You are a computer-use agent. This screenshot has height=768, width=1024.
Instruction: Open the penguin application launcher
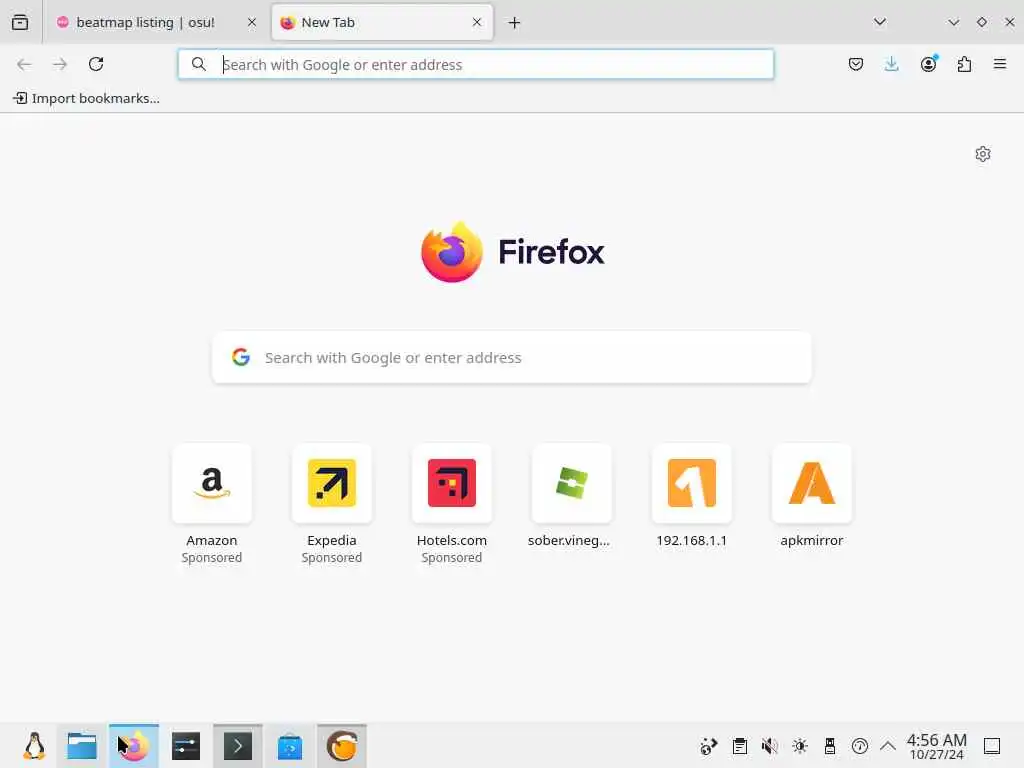pos(35,746)
